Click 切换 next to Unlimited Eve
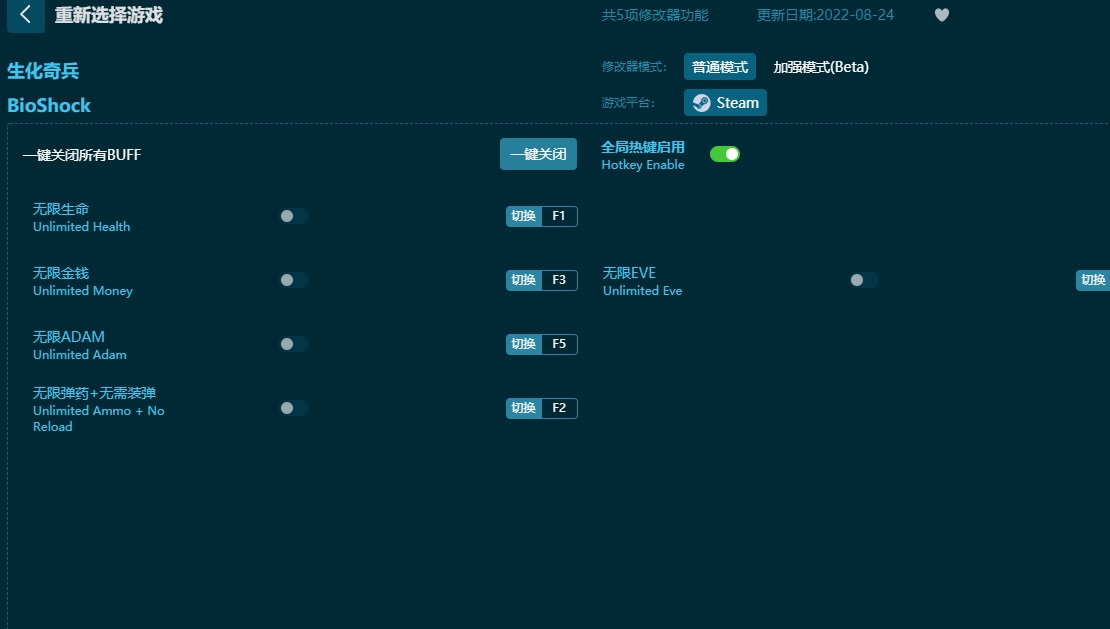This screenshot has width=1110, height=629. click(x=1093, y=280)
